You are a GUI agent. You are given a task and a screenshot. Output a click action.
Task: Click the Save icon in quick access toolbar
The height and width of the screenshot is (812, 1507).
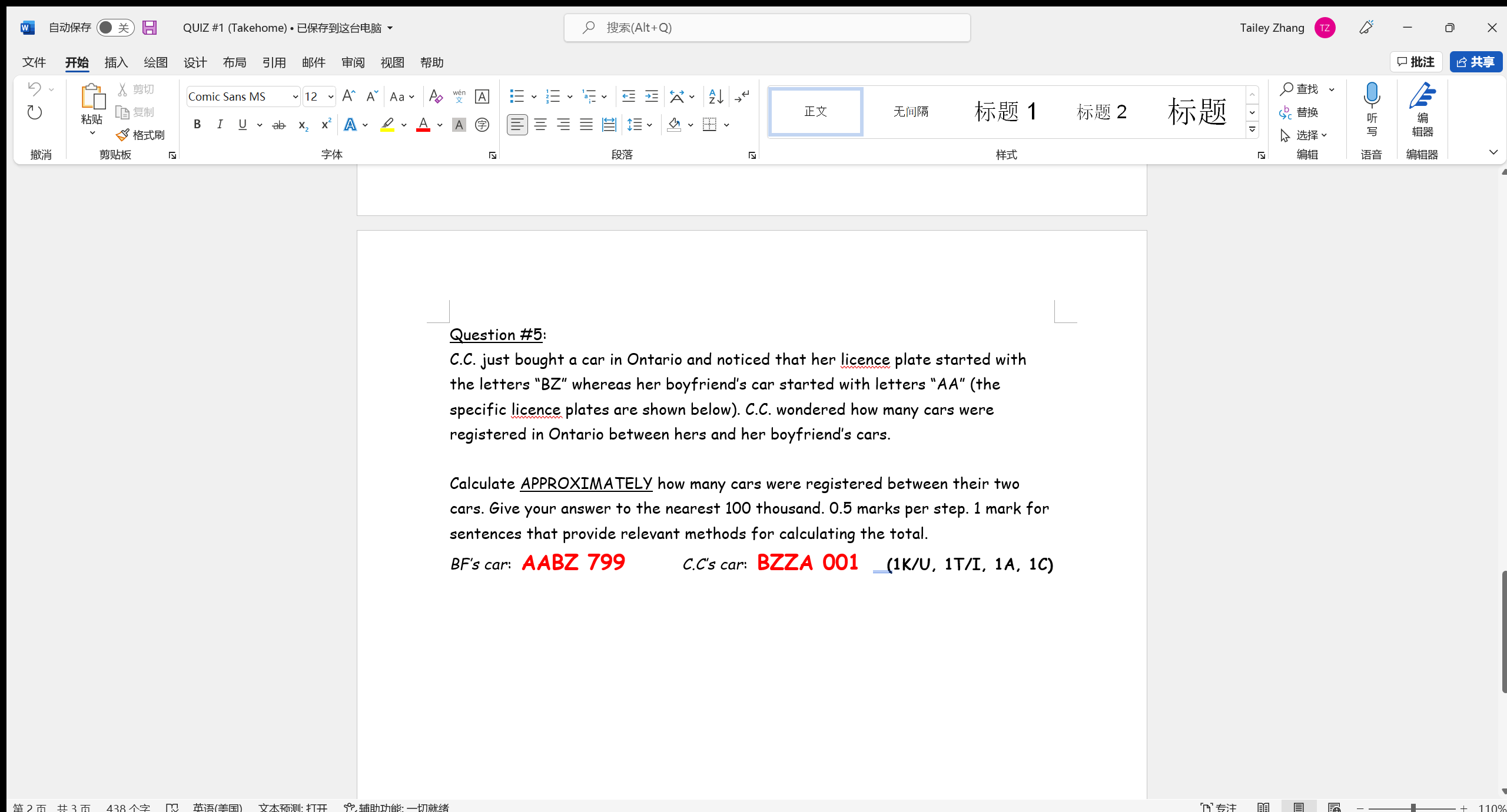pyautogui.click(x=150, y=27)
